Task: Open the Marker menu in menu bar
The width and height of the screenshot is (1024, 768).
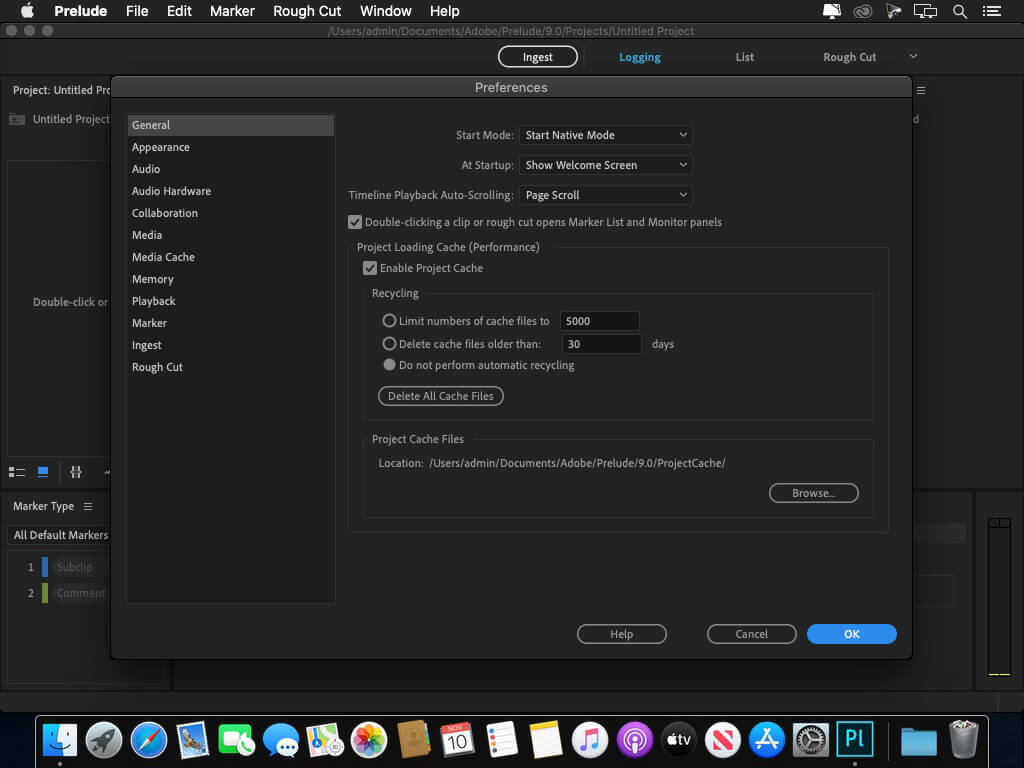Action: pyautogui.click(x=232, y=11)
